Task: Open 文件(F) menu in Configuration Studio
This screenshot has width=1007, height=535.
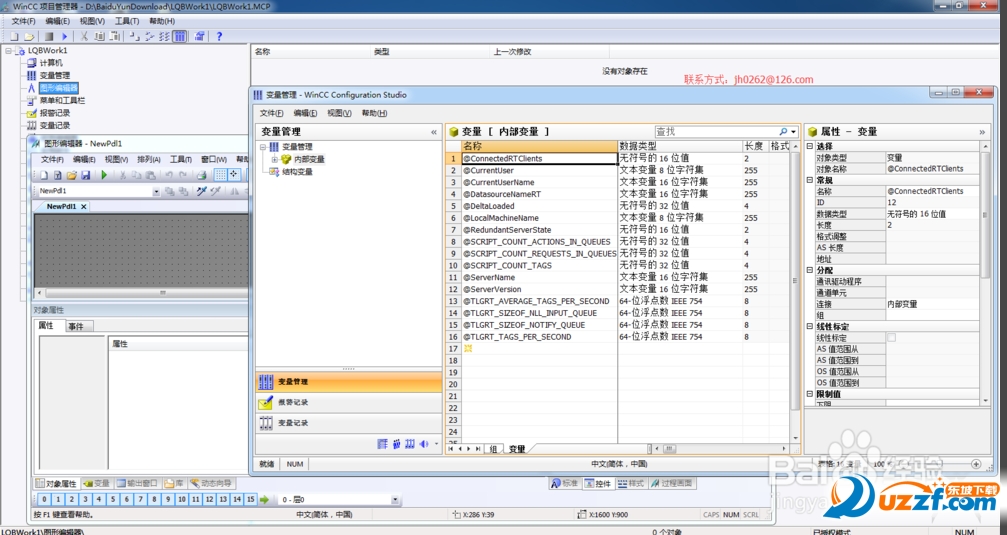Action: pos(271,113)
